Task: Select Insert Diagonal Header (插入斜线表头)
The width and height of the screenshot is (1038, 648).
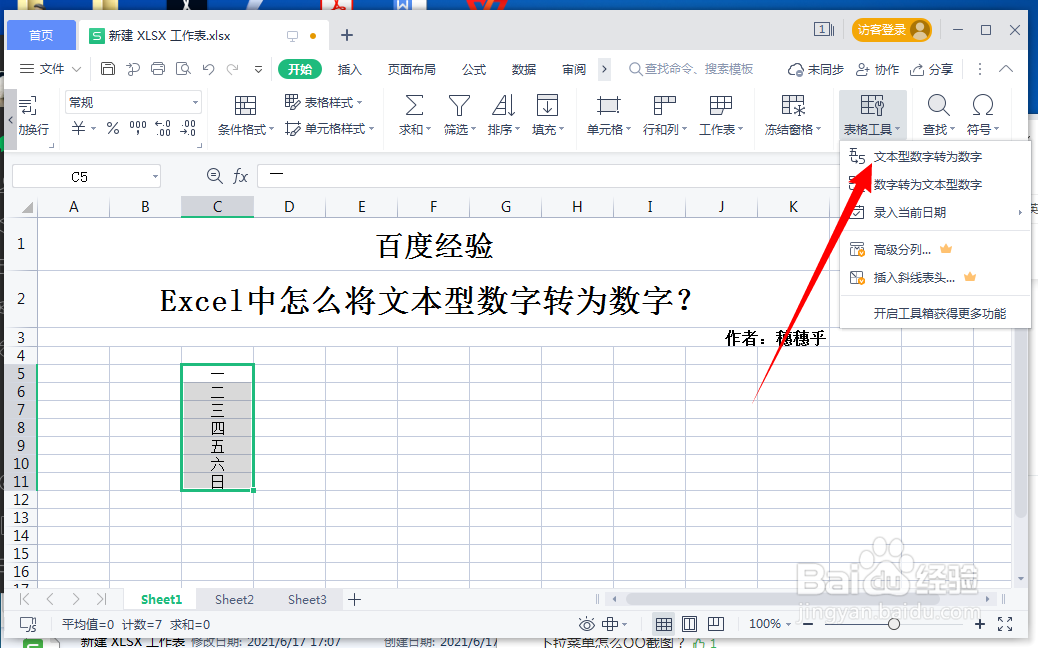Action: tap(935, 277)
